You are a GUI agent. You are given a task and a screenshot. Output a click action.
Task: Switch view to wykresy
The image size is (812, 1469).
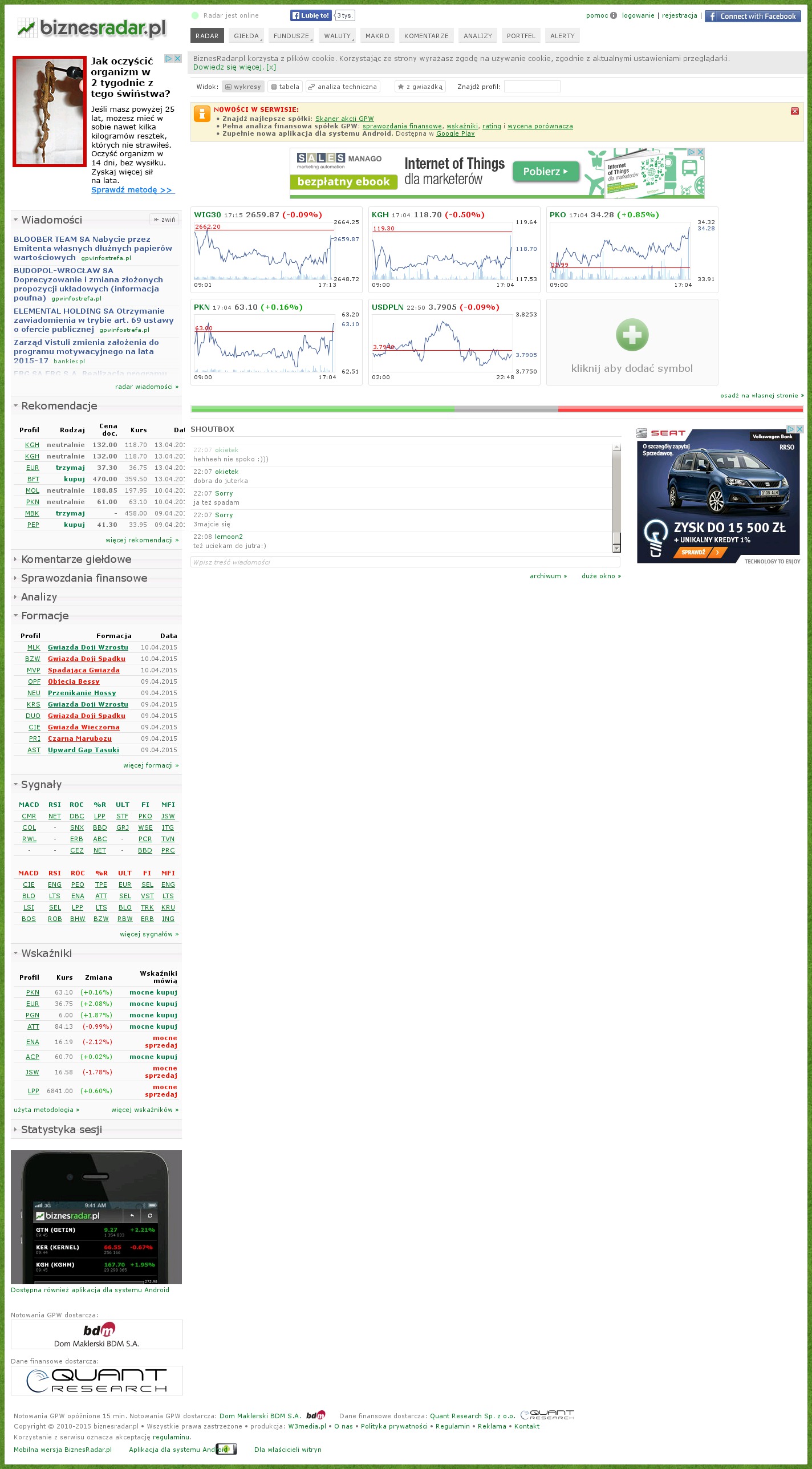(243, 87)
